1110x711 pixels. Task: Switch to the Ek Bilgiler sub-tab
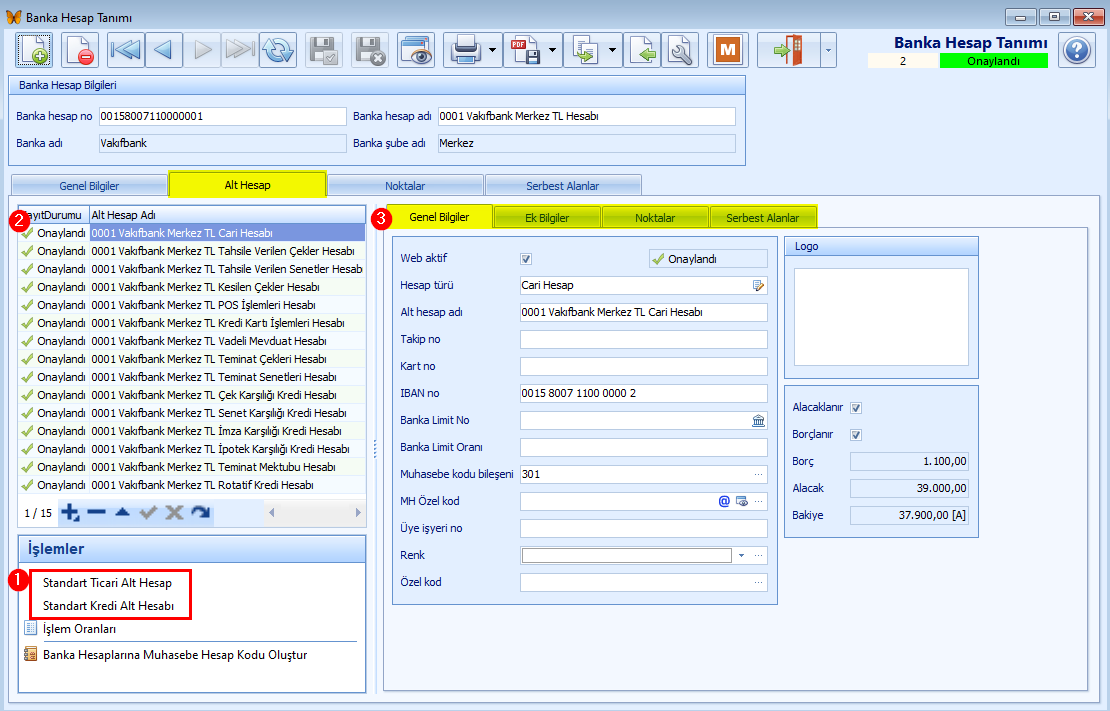(547, 217)
